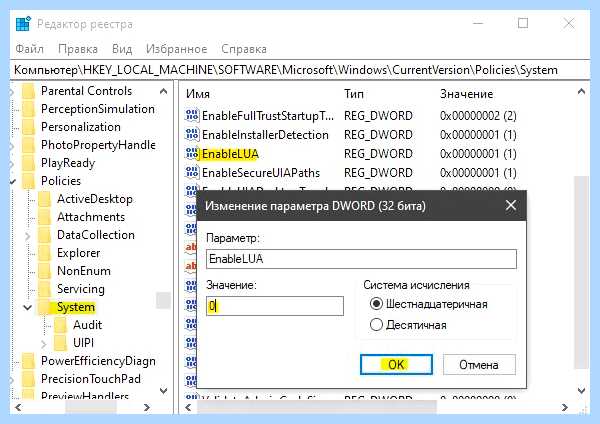Click the Servicing folder icon

(x=44, y=289)
